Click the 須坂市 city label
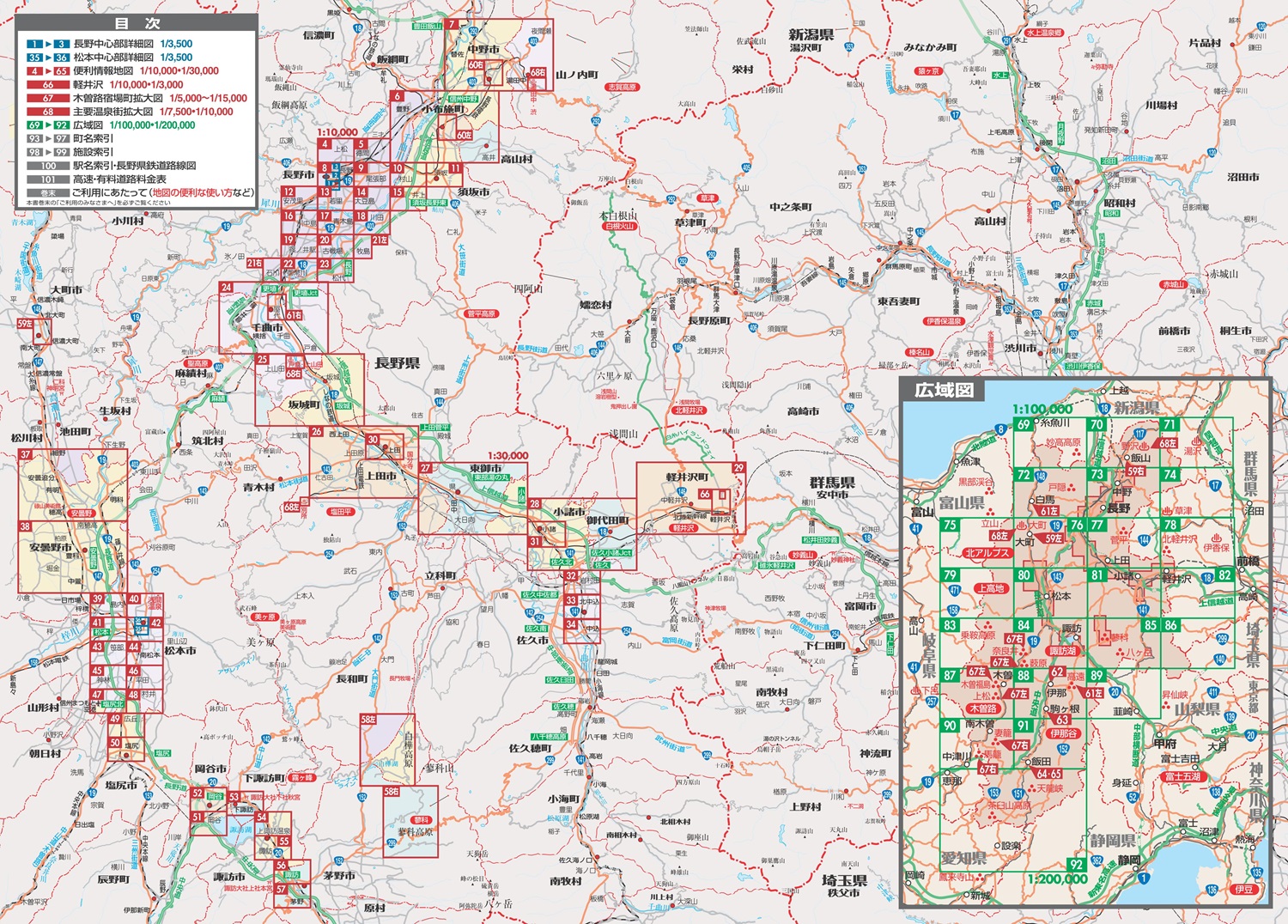 coord(473,192)
